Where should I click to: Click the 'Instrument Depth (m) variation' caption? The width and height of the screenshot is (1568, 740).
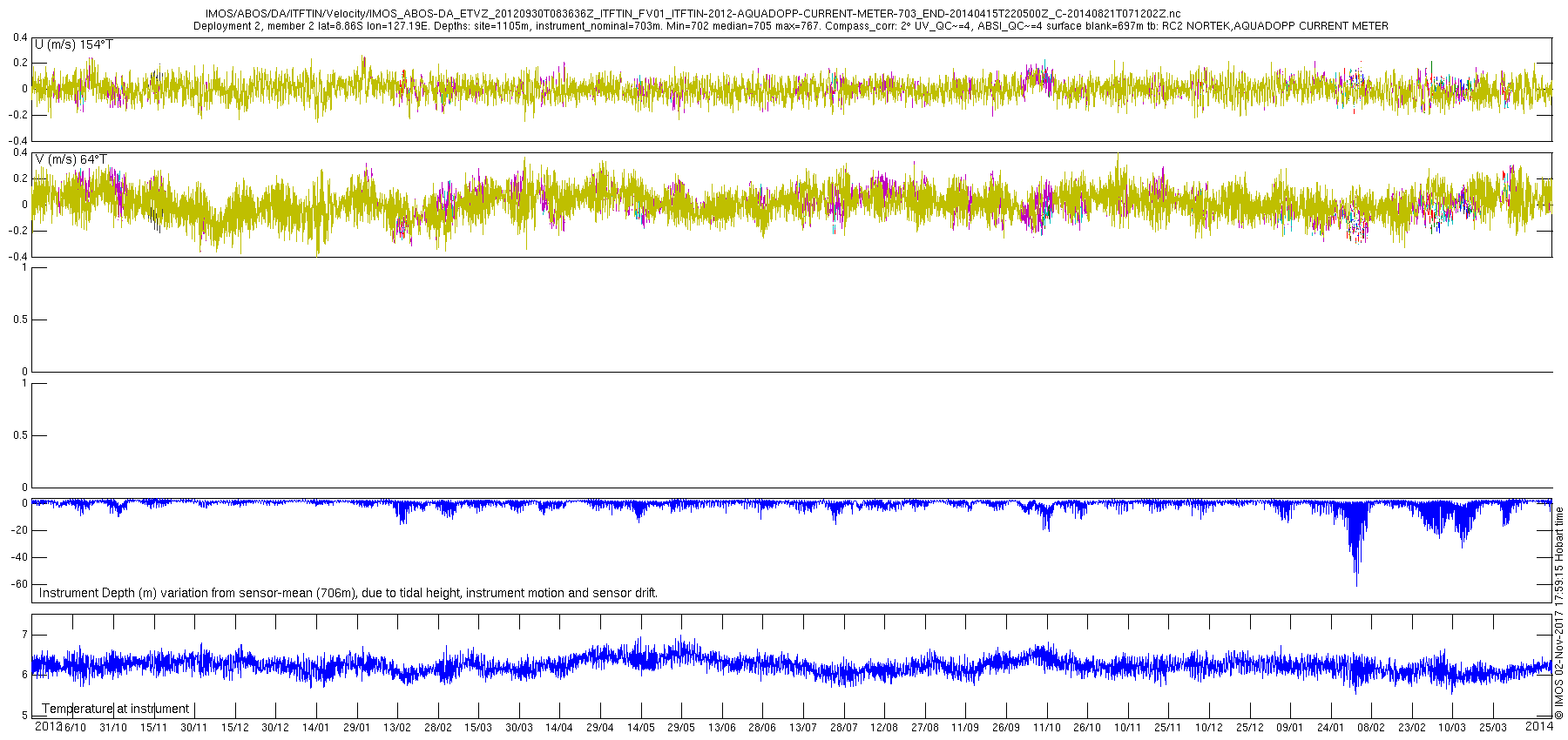point(348,593)
